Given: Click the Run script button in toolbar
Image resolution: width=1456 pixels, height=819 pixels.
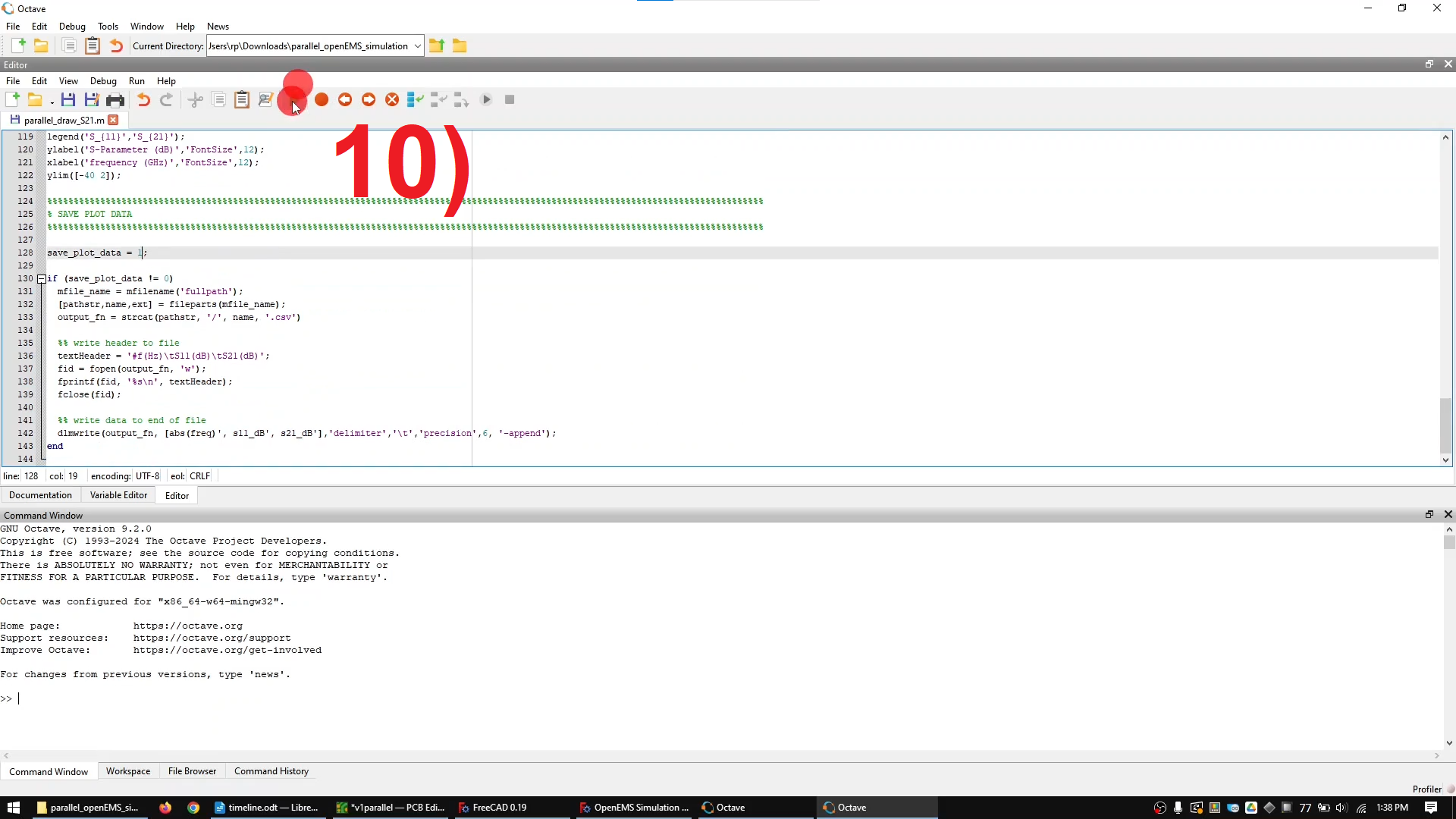Looking at the screenshot, I should tap(487, 99).
